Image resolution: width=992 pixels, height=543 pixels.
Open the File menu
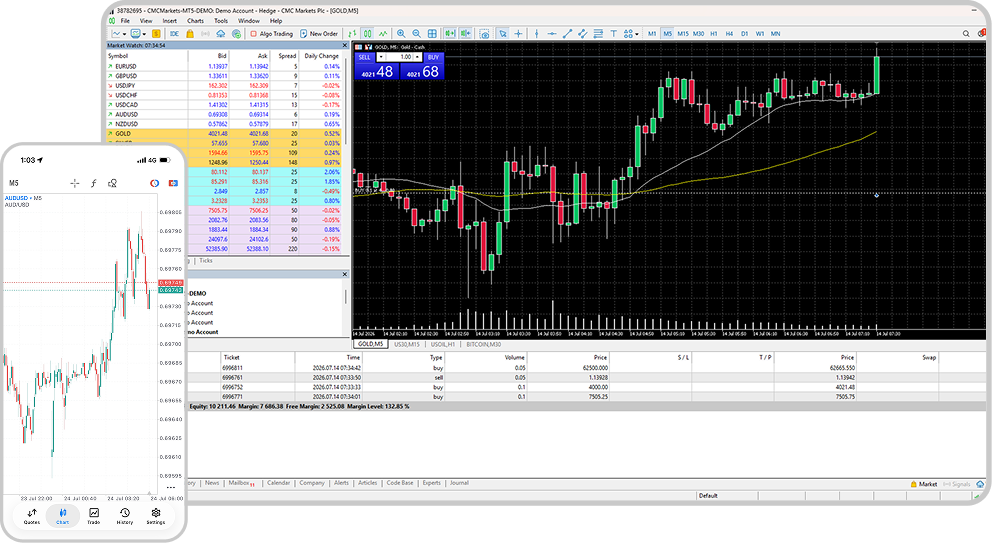[x=125, y=21]
